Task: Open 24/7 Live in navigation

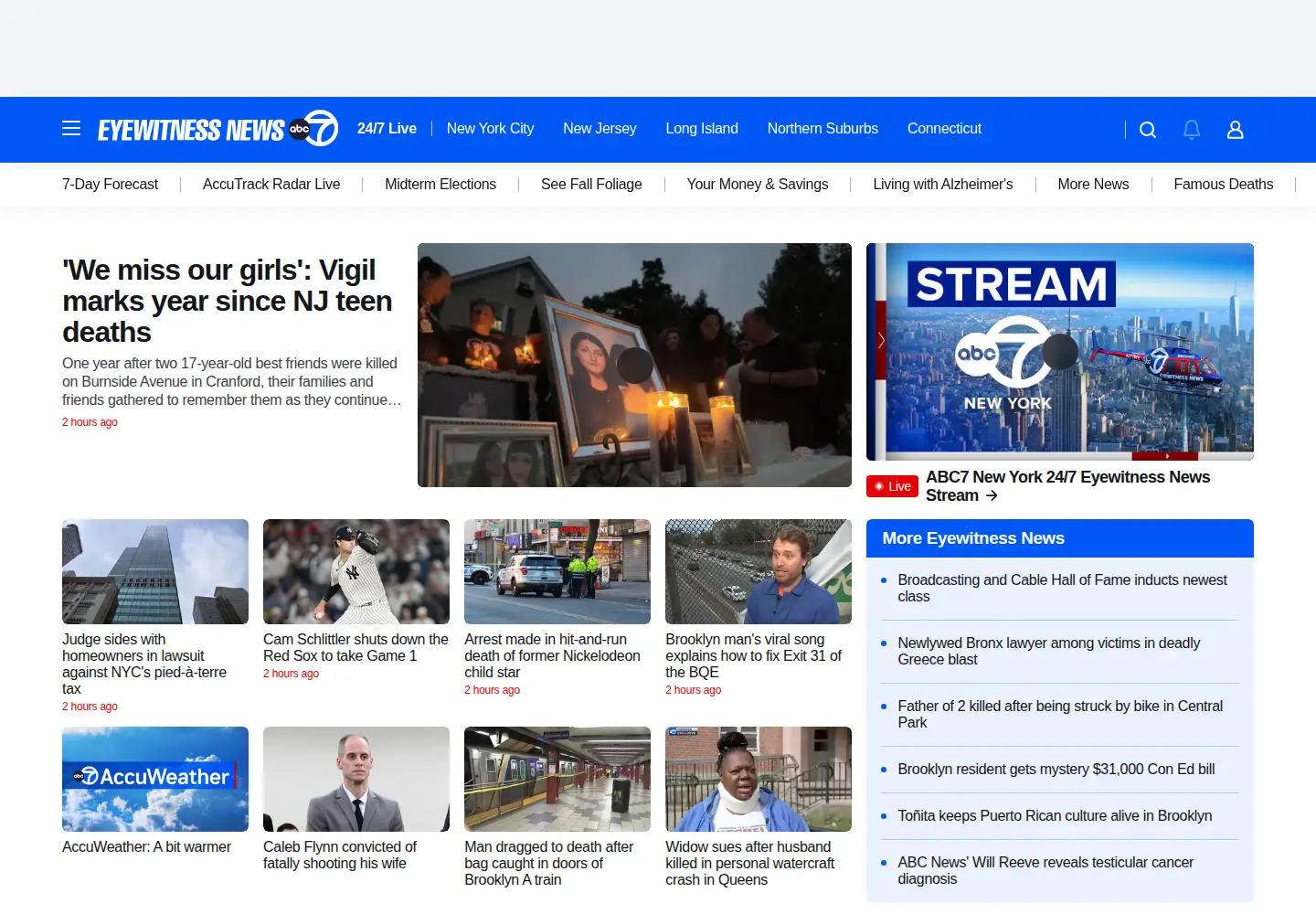Action: tap(387, 129)
